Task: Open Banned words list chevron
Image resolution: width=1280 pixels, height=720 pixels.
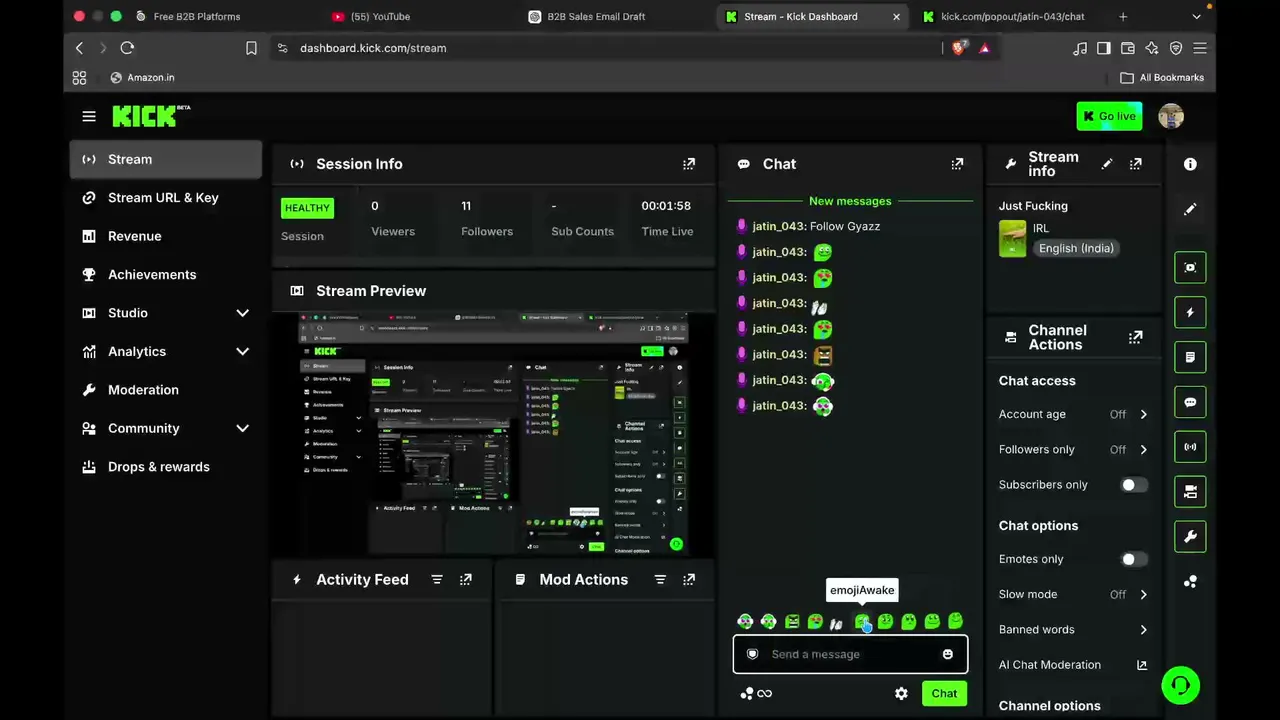Action: click(x=1143, y=630)
